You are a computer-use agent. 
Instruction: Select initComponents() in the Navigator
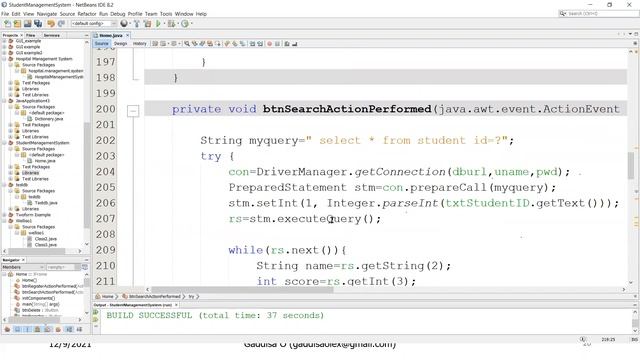point(38,298)
